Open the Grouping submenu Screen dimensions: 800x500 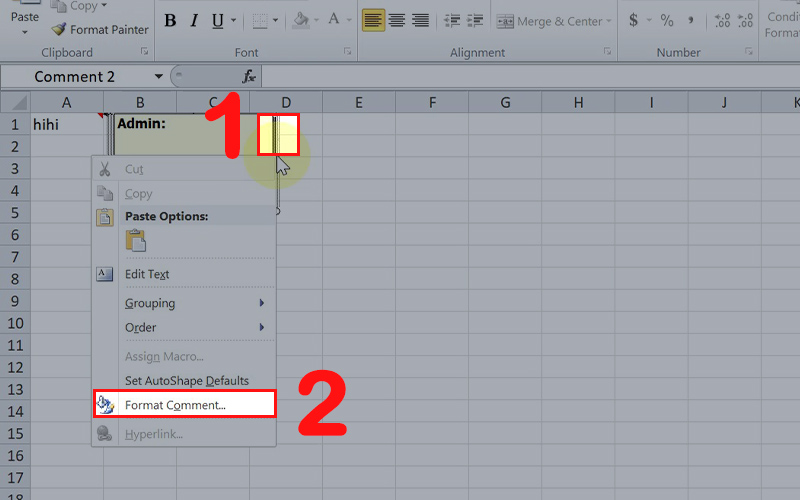point(184,303)
